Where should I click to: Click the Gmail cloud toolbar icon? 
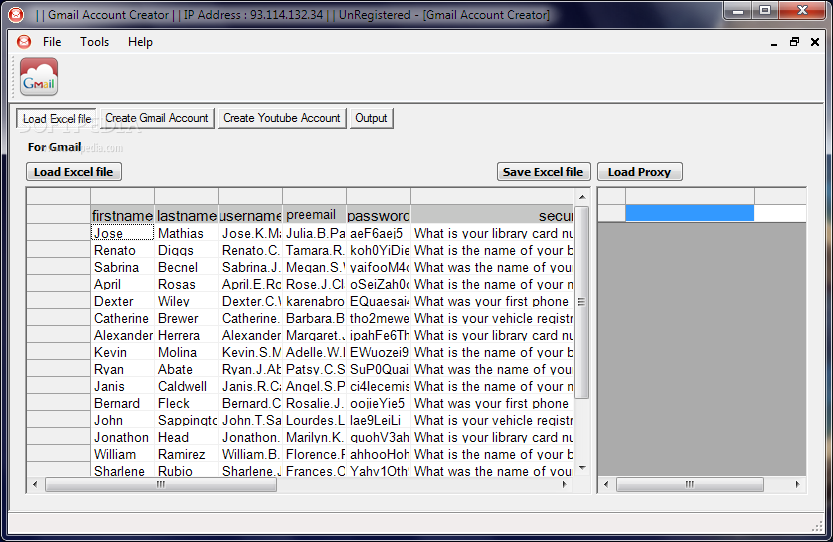coord(39,77)
